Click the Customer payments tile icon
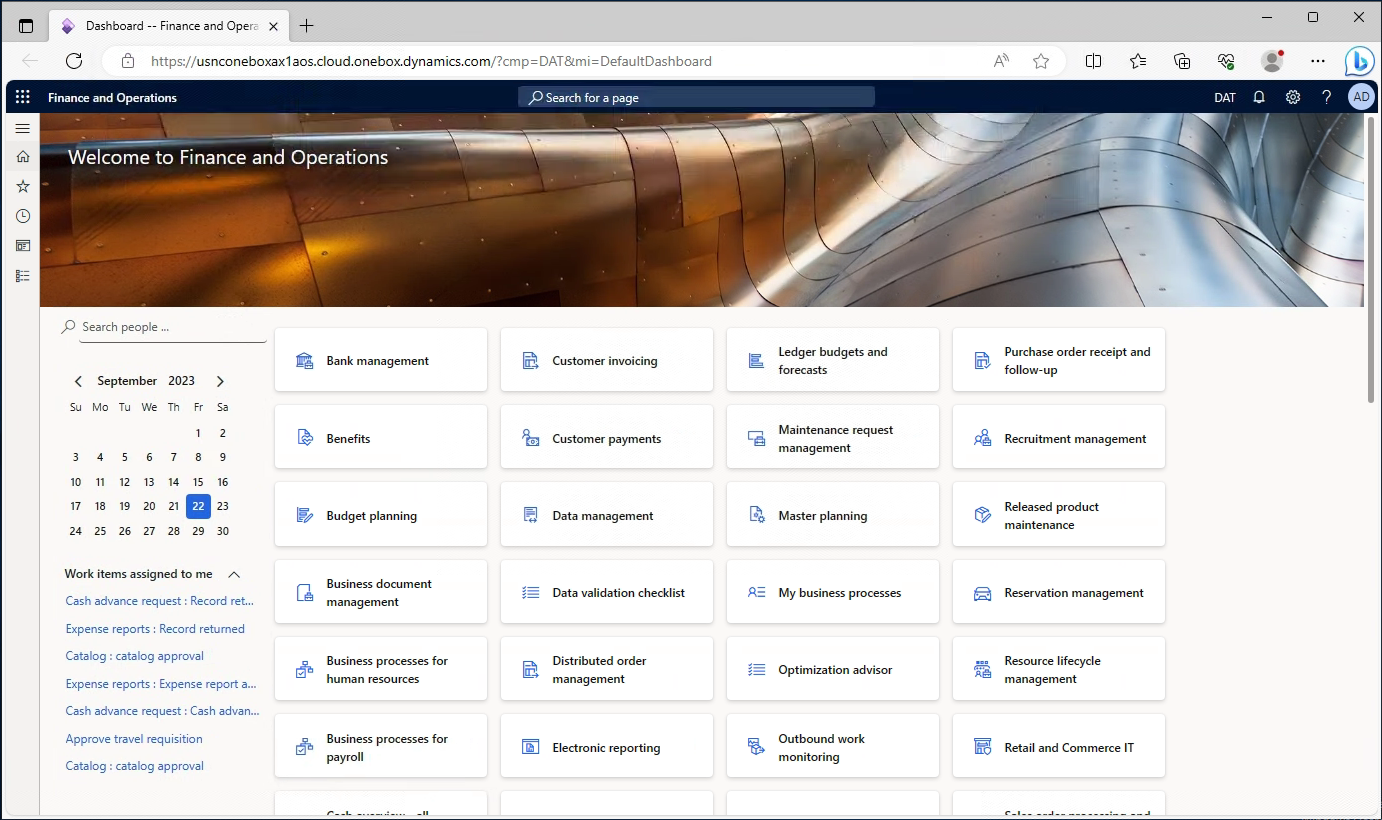Viewport: 1382px width, 820px height. [x=531, y=438]
